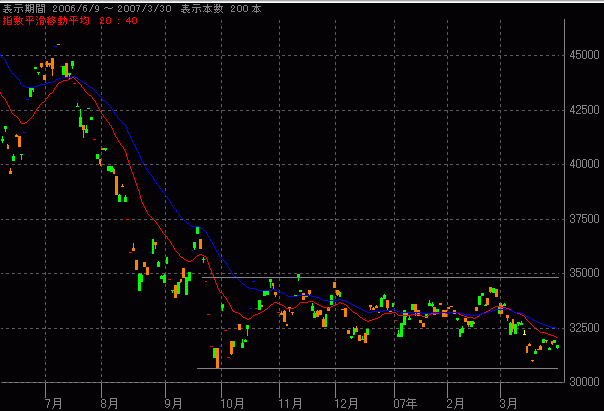Click the 8月 date axis label

109,403
